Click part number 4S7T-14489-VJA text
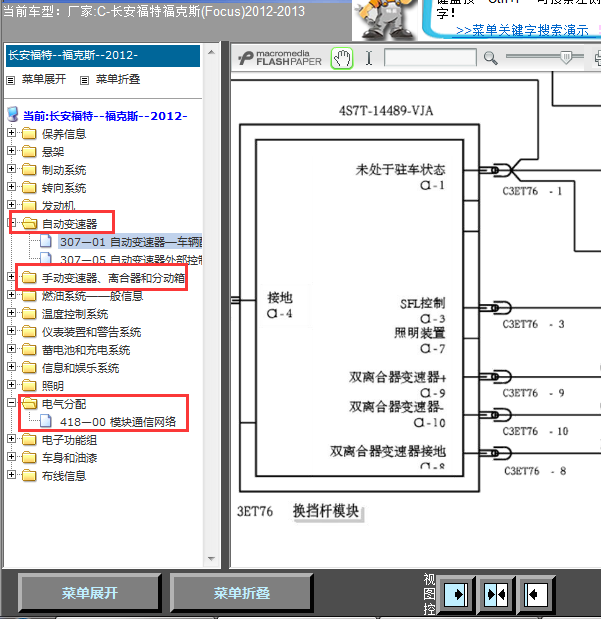The image size is (601, 619). pyautogui.click(x=386, y=111)
